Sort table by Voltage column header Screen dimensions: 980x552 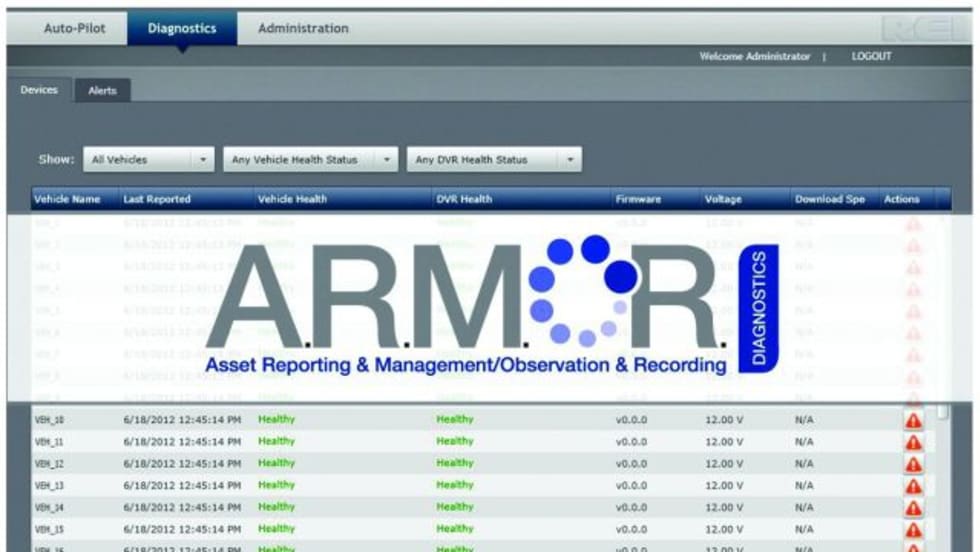pyautogui.click(x=724, y=200)
